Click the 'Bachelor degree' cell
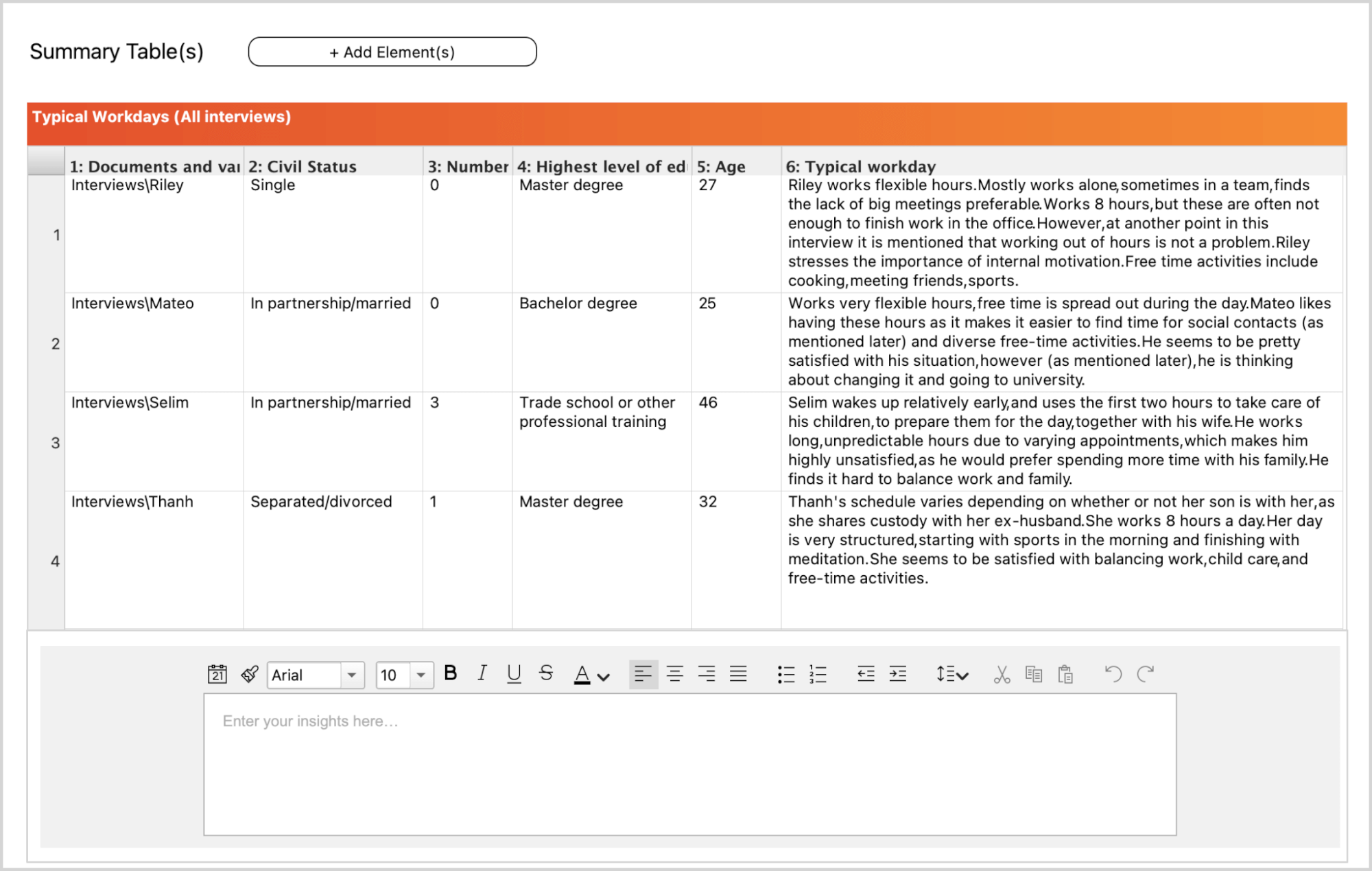 click(x=602, y=342)
